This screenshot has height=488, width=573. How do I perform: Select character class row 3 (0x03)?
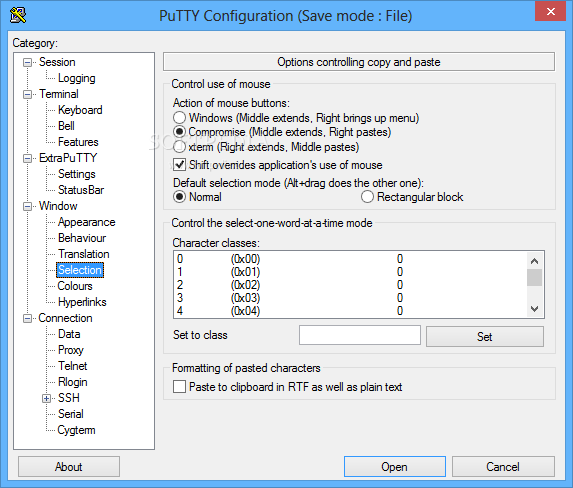click(350, 298)
